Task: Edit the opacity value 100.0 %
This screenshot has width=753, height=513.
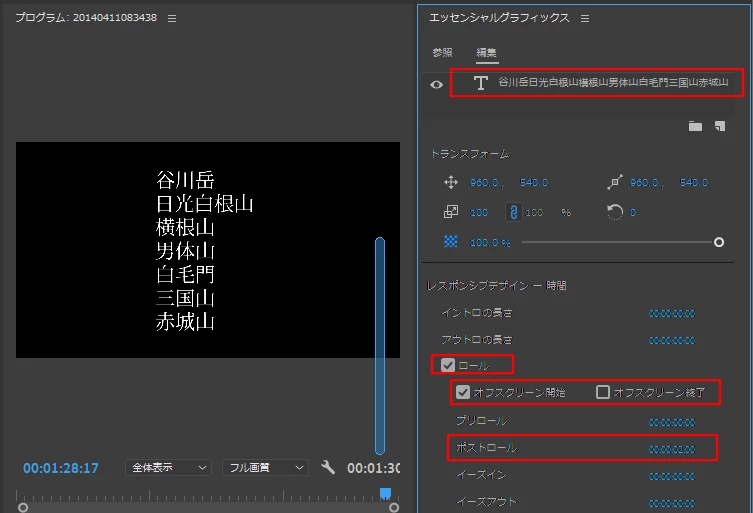Action: click(x=490, y=243)
